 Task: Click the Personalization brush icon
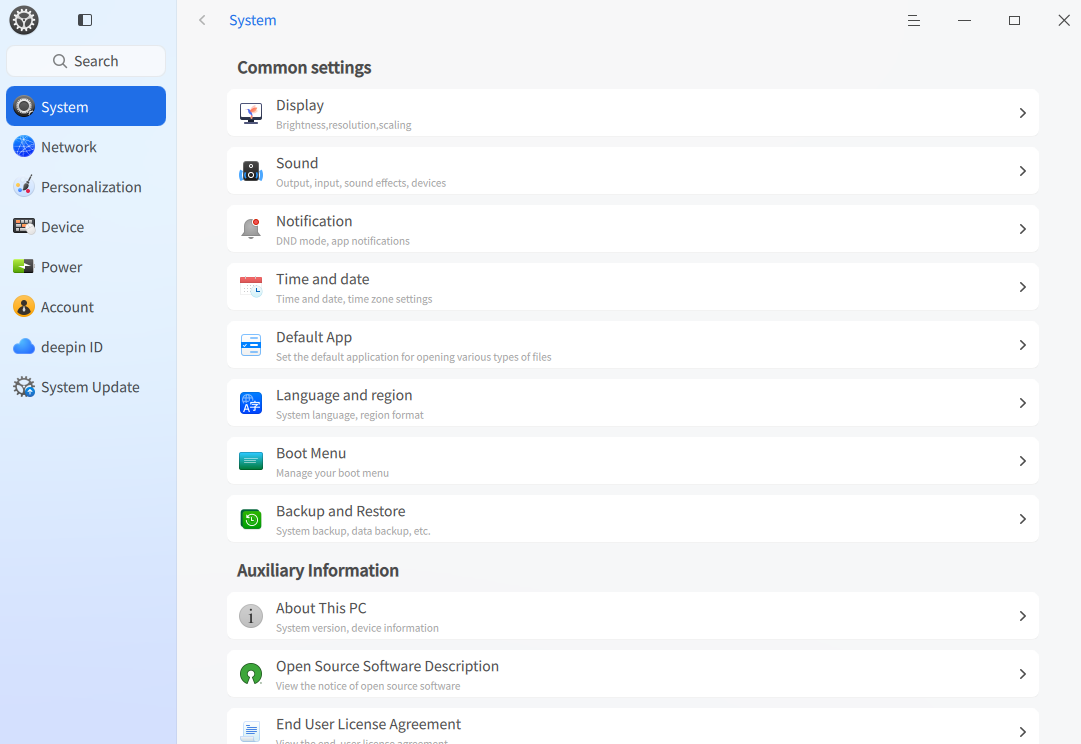click(x=24, y=186)
